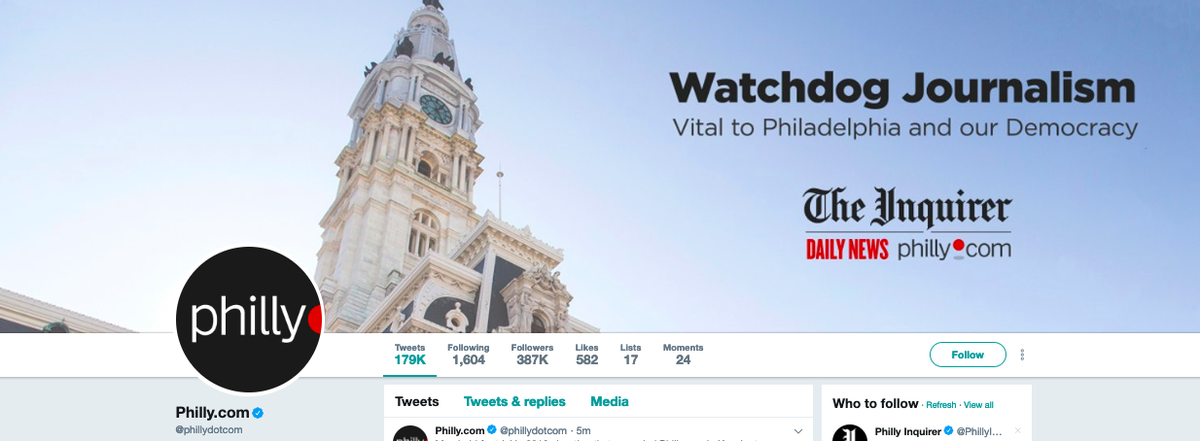
Task: Dismiss the Philly Inquirer follow suggestion
Action: click(1018, 431)
